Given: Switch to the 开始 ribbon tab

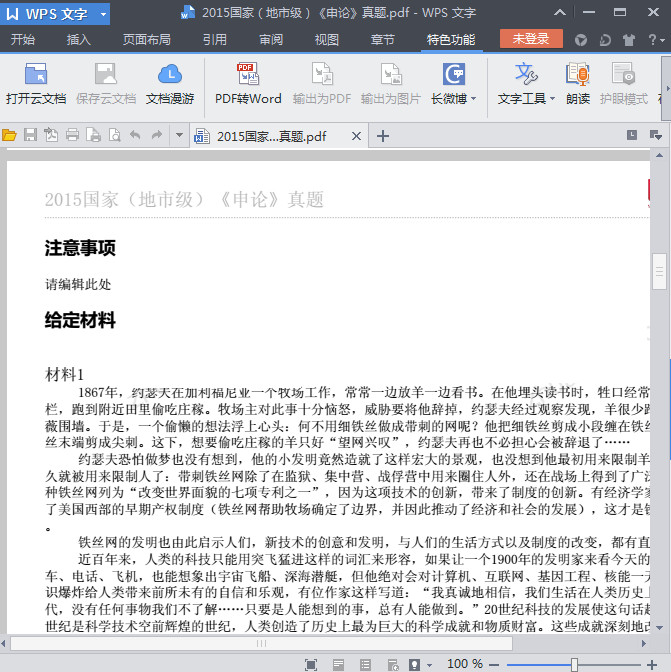Looking at the screenshot, I should click(23, 40).
